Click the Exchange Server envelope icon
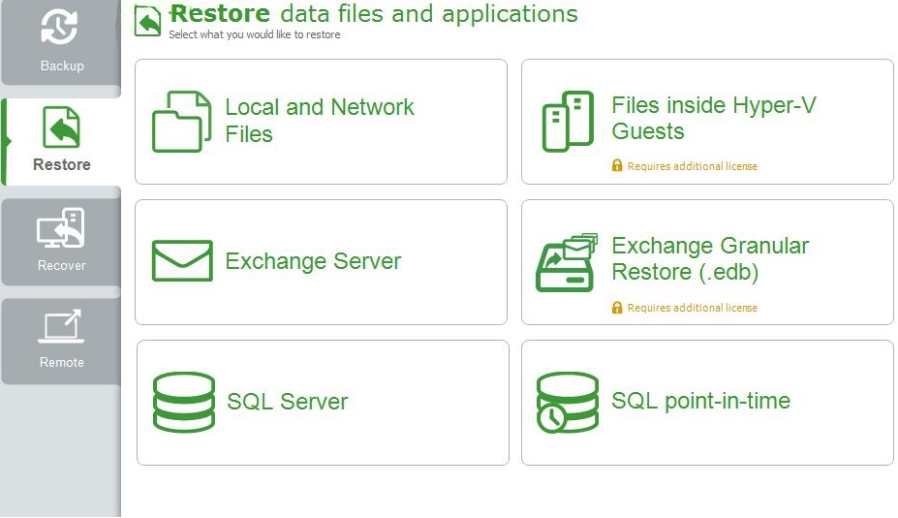Viewport: 898px width, 518px height. (182, 261)
